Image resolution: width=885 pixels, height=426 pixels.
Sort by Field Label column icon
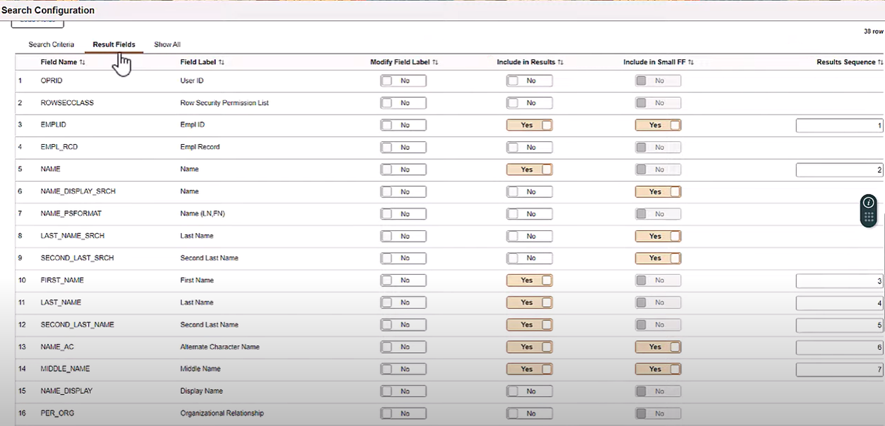221,62
